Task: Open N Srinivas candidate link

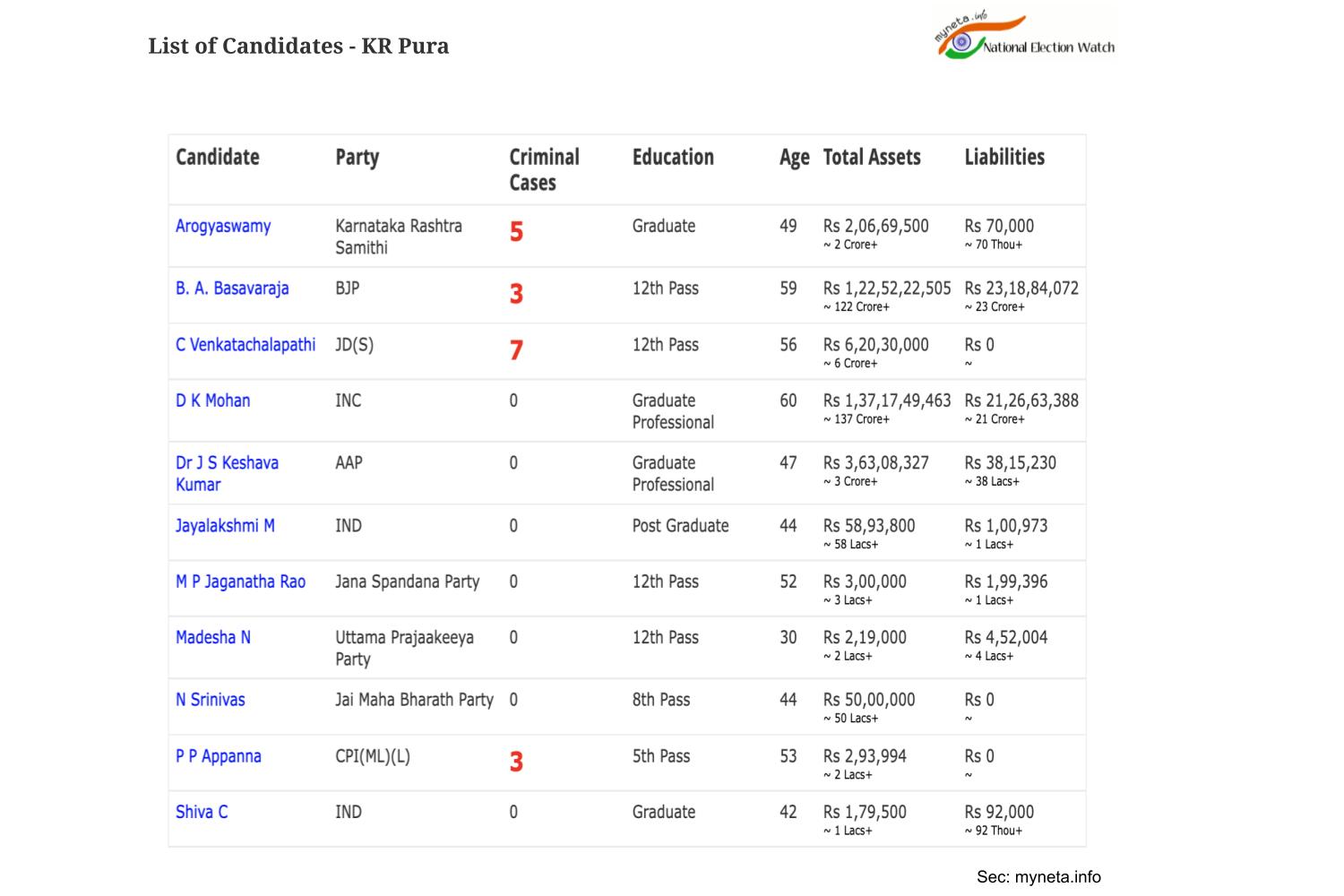Action: coord(211,700)
